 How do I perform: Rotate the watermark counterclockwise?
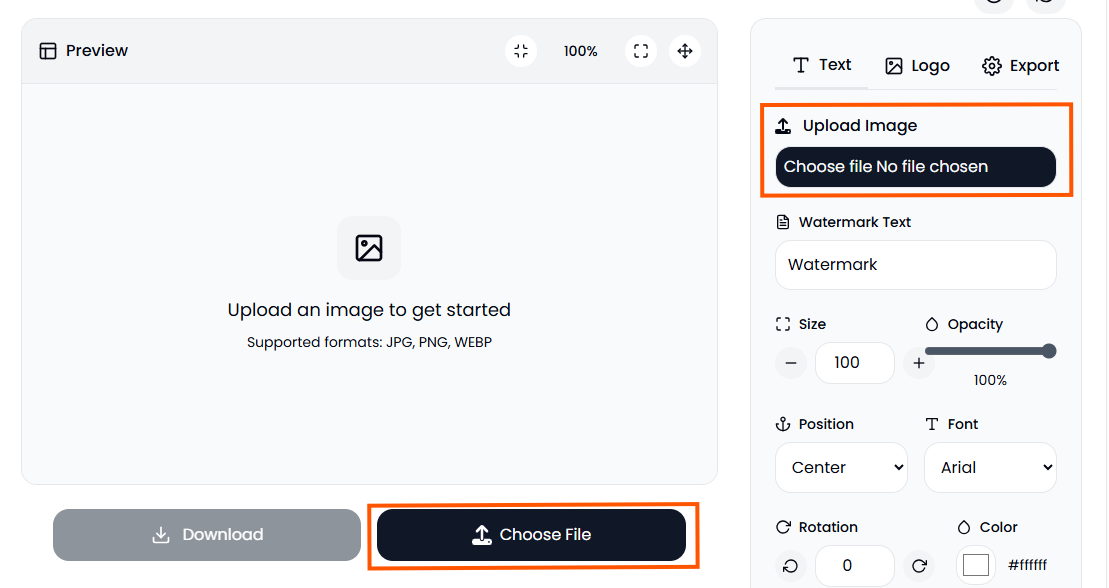[791, 566]
